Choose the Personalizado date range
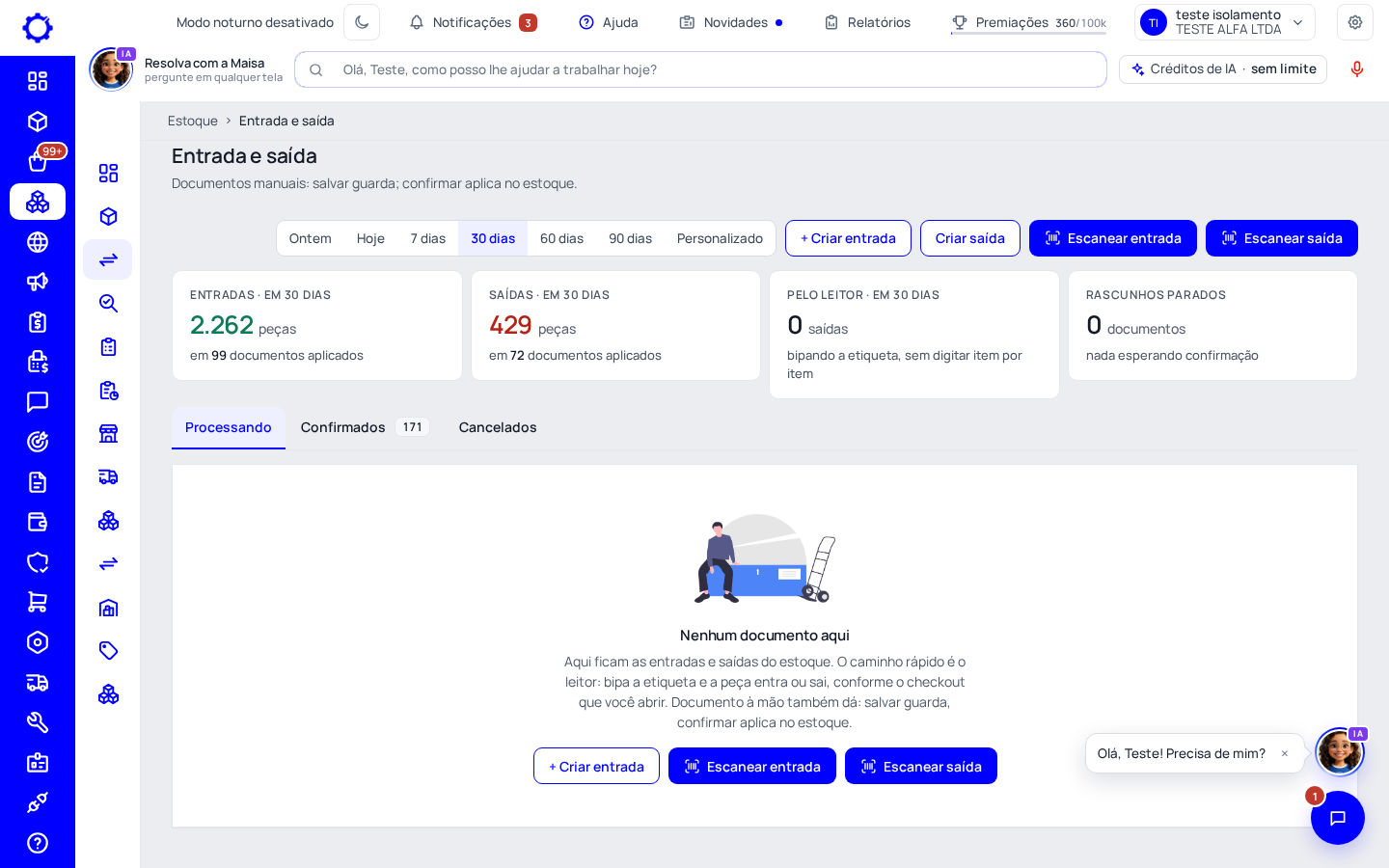 coord(720,238)
